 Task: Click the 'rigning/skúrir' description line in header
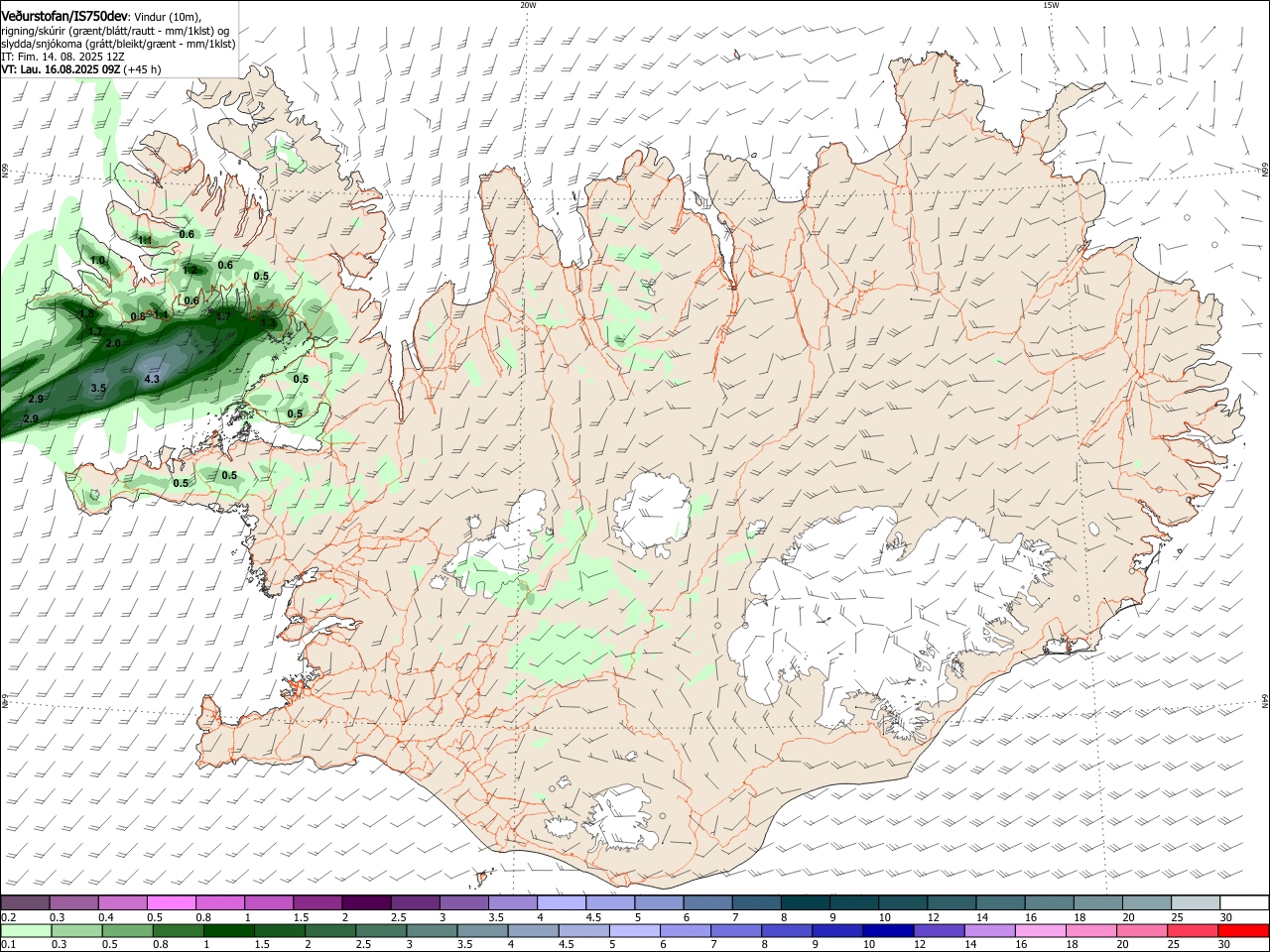pos(115,31)
